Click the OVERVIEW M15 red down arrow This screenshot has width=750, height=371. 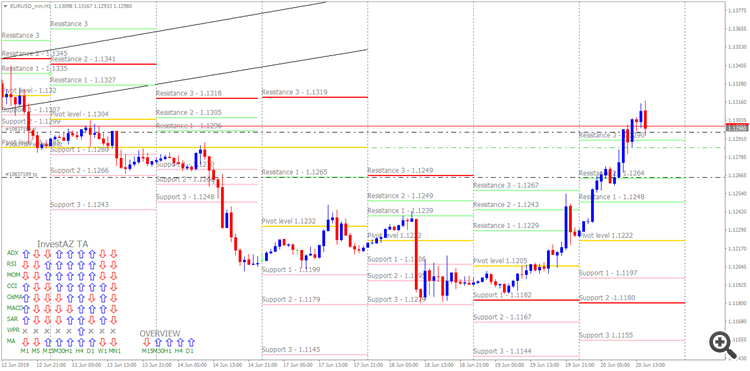[x=146, y=342]
